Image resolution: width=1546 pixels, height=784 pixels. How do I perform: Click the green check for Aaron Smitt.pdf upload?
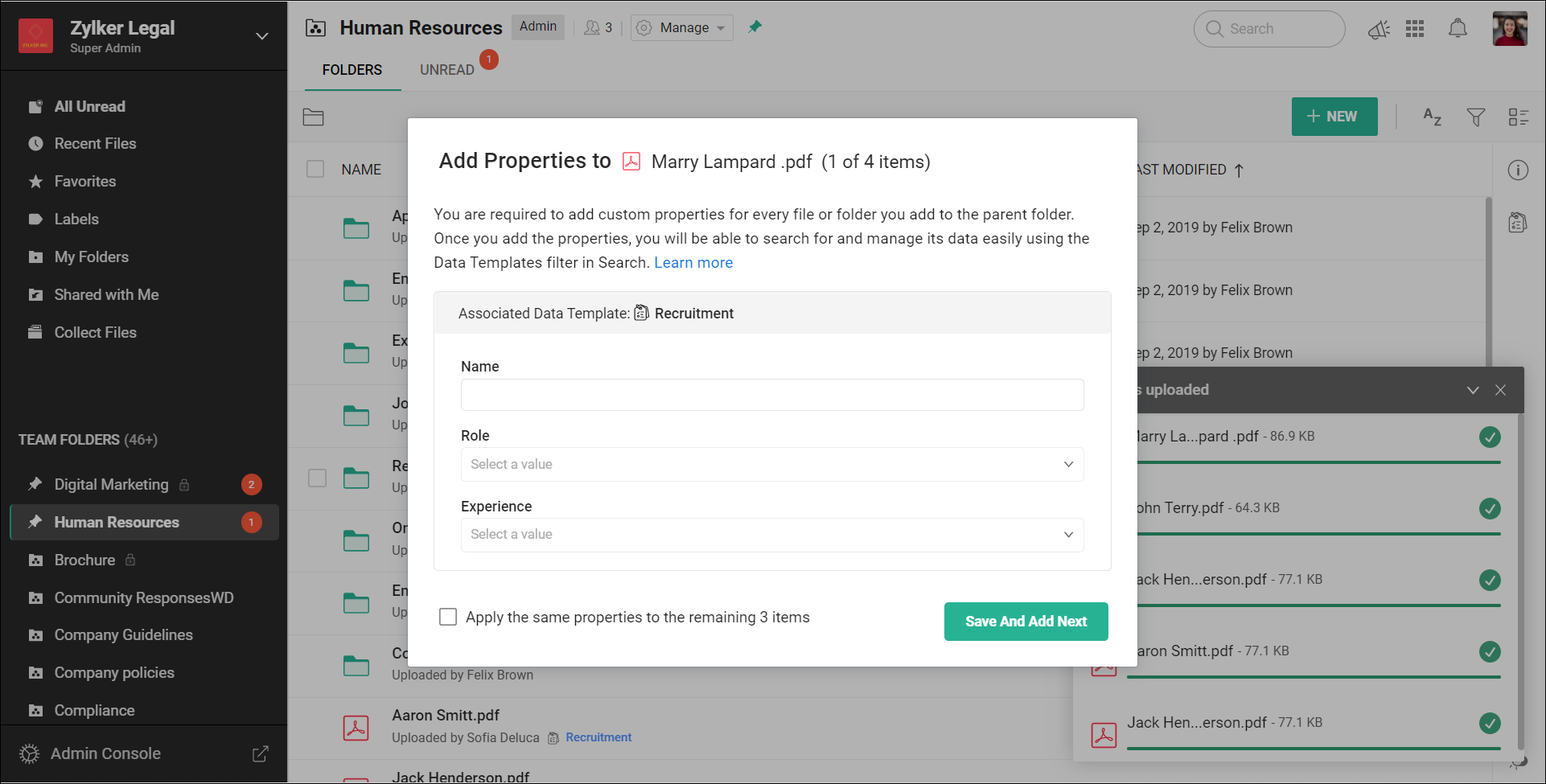click(1490, 651)
